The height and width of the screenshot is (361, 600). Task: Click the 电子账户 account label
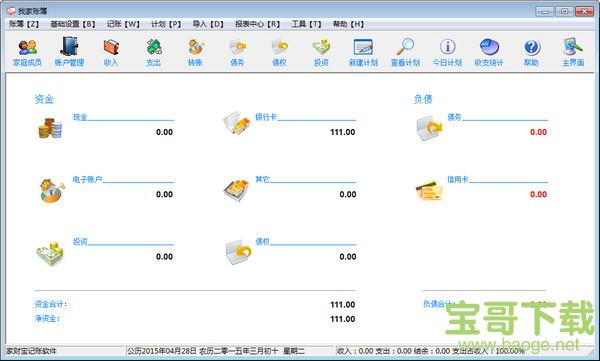pyautogui.click(x=87, y=179)
